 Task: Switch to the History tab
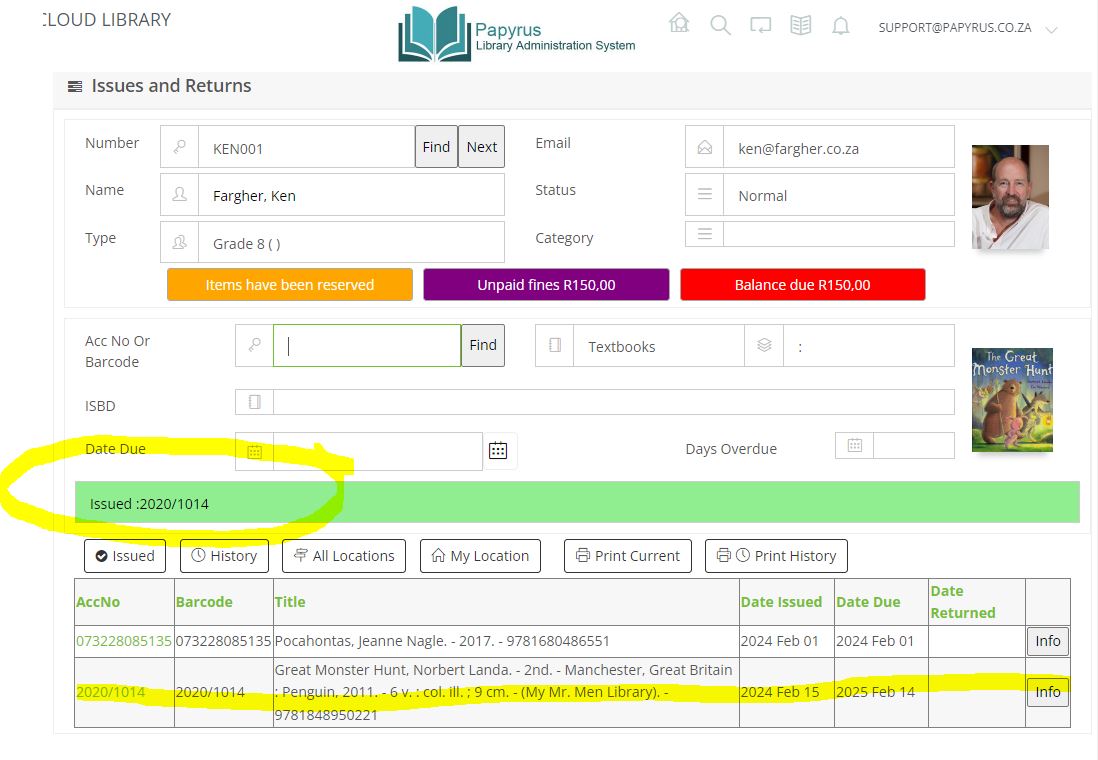pos(224,556)
